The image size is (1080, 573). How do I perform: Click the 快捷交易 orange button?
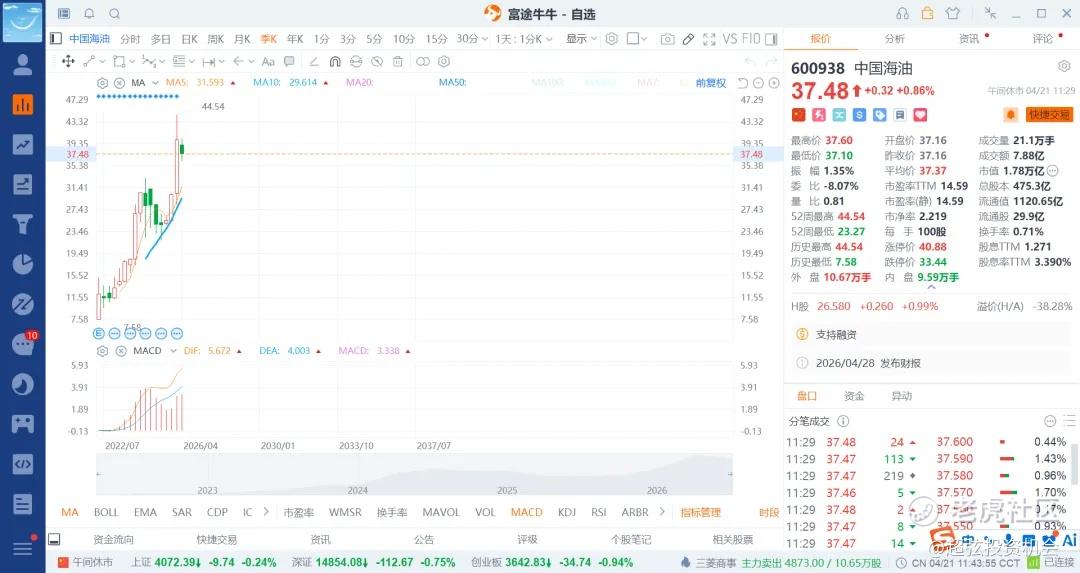[x=1049, y=115]
